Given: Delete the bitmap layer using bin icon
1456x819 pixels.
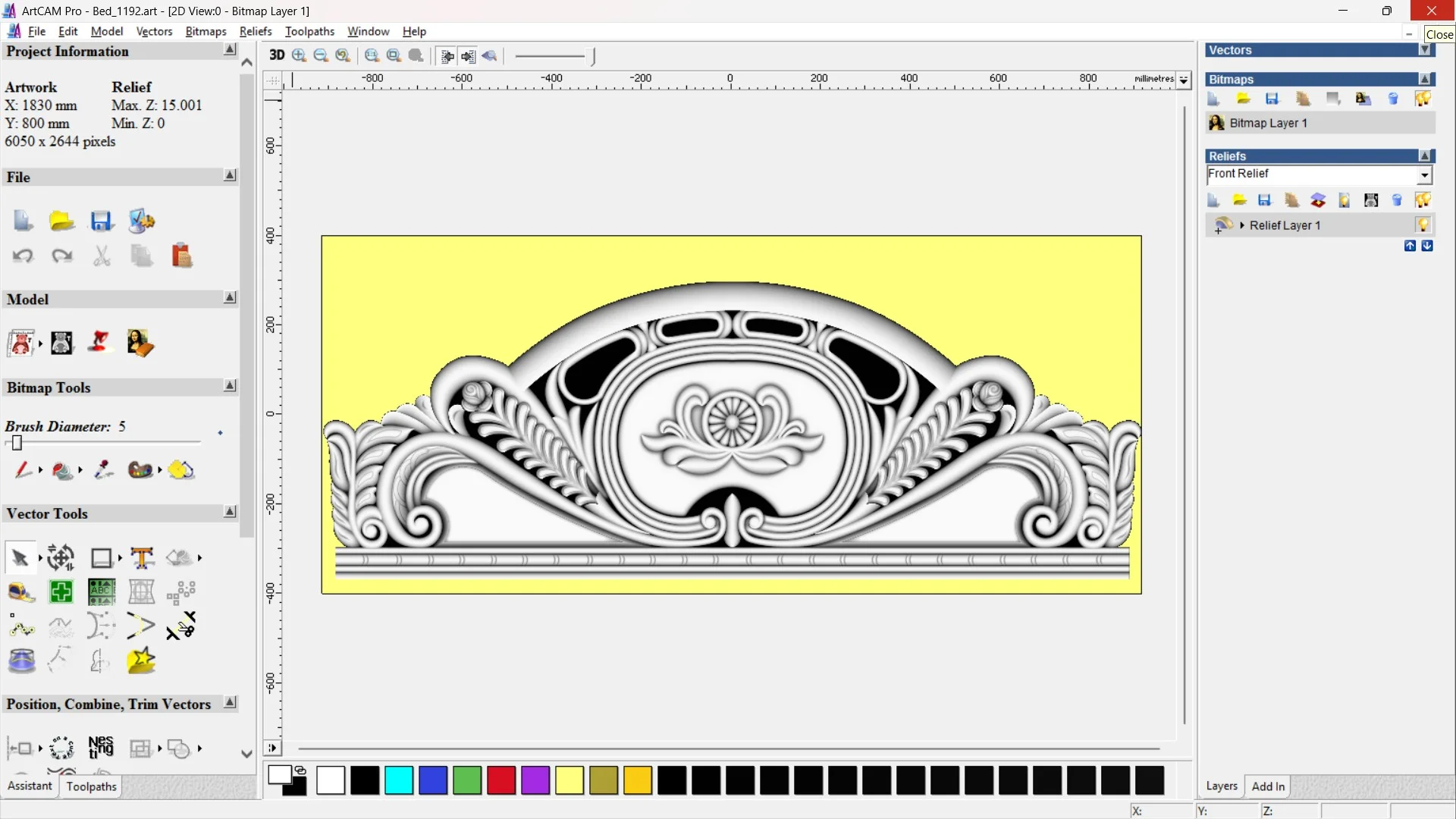Looking at the screenshot, I should click(x=1393, y=99).
